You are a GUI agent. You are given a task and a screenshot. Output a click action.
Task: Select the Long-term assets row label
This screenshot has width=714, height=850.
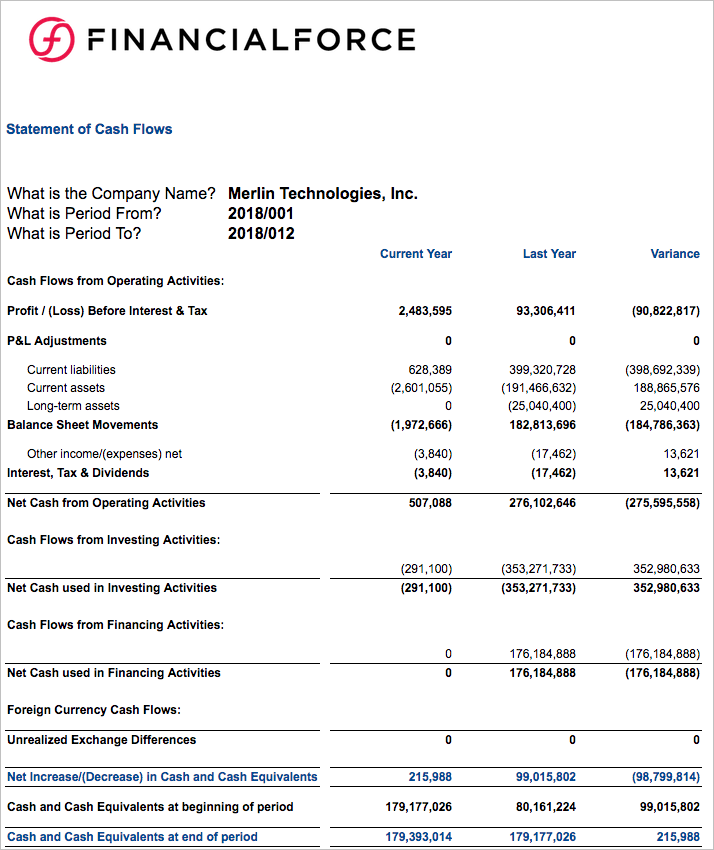pyautogui.click(x=73, y=406)
